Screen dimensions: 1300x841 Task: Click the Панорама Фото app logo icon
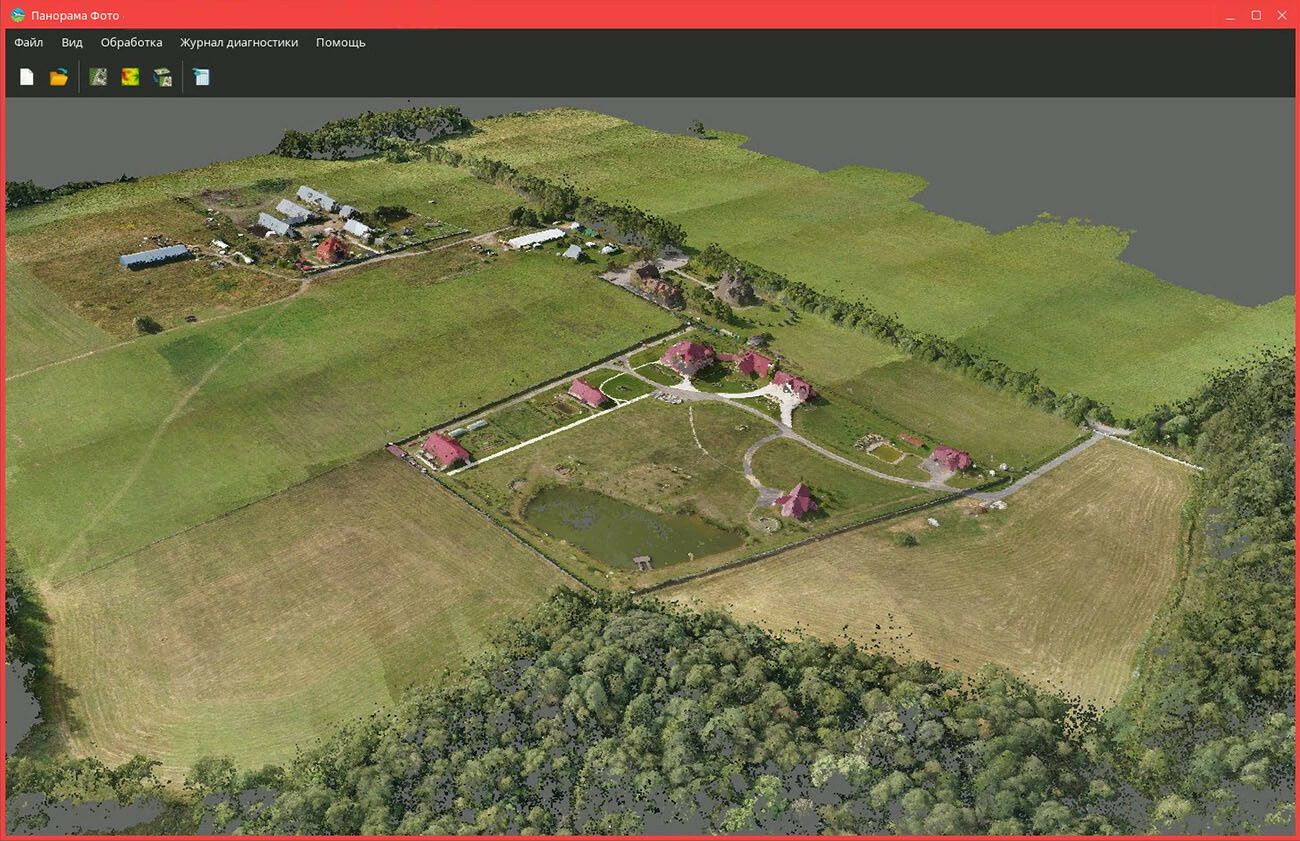click(17, 15)
